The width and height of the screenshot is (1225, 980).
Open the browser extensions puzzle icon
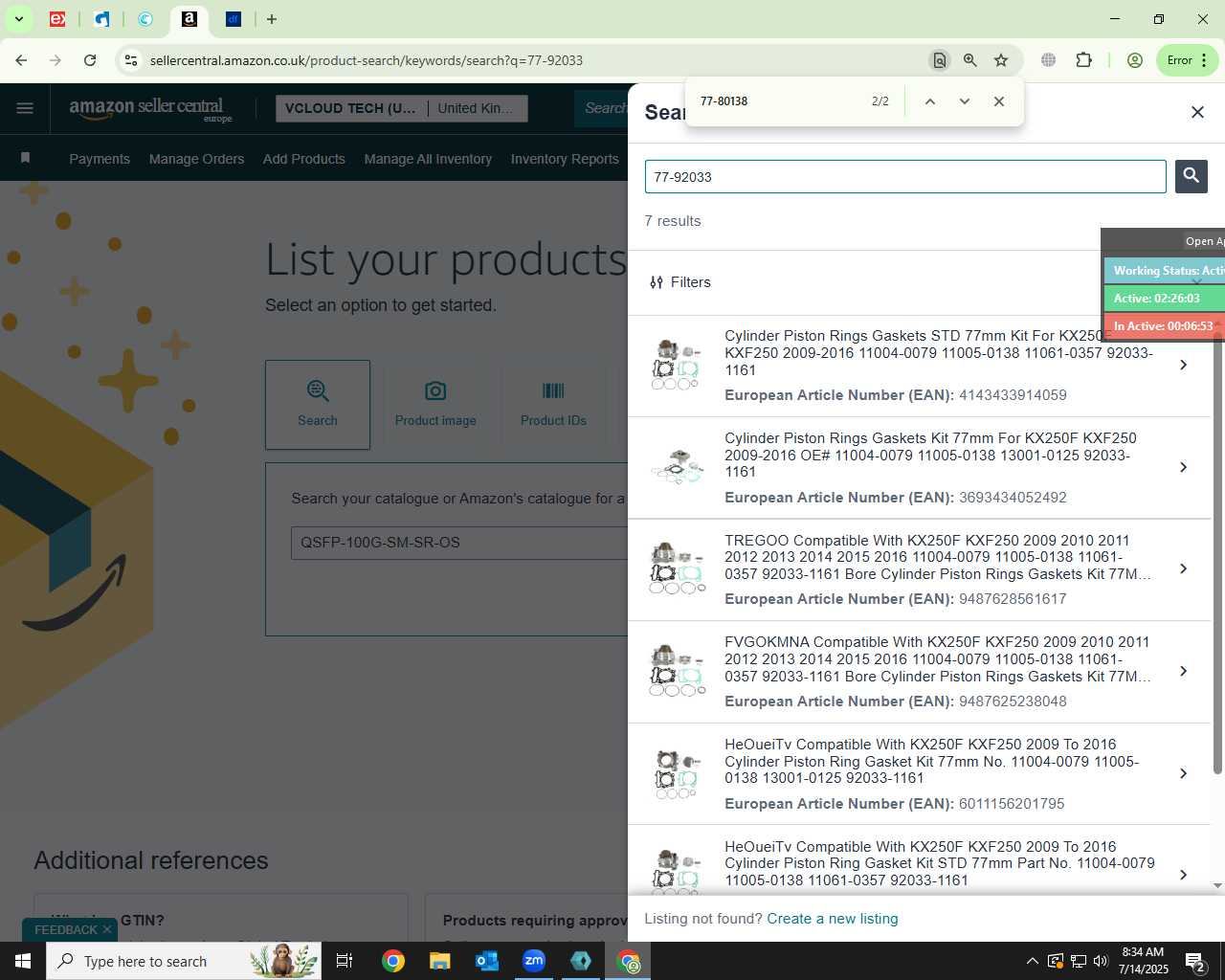[x=1083, y=60]
